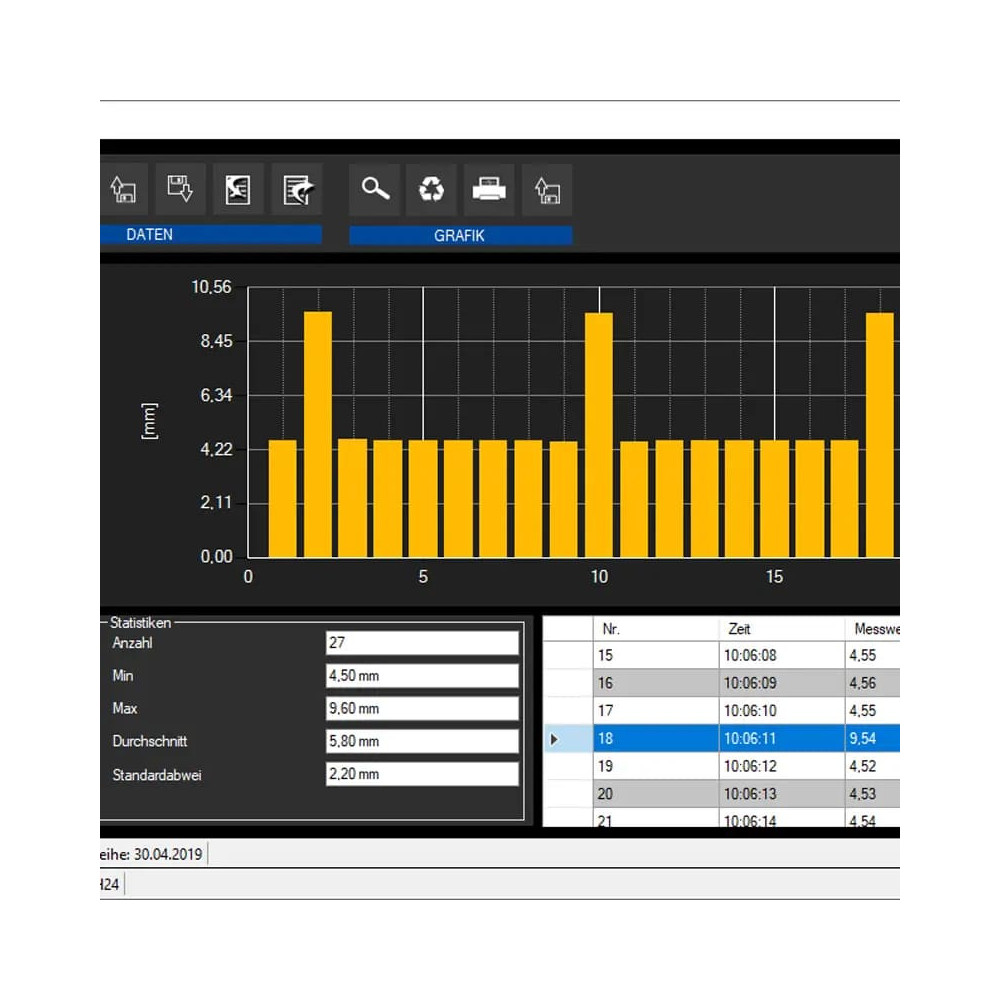
Task: Click the time cell 10:06:10
Action: (782, 710)
